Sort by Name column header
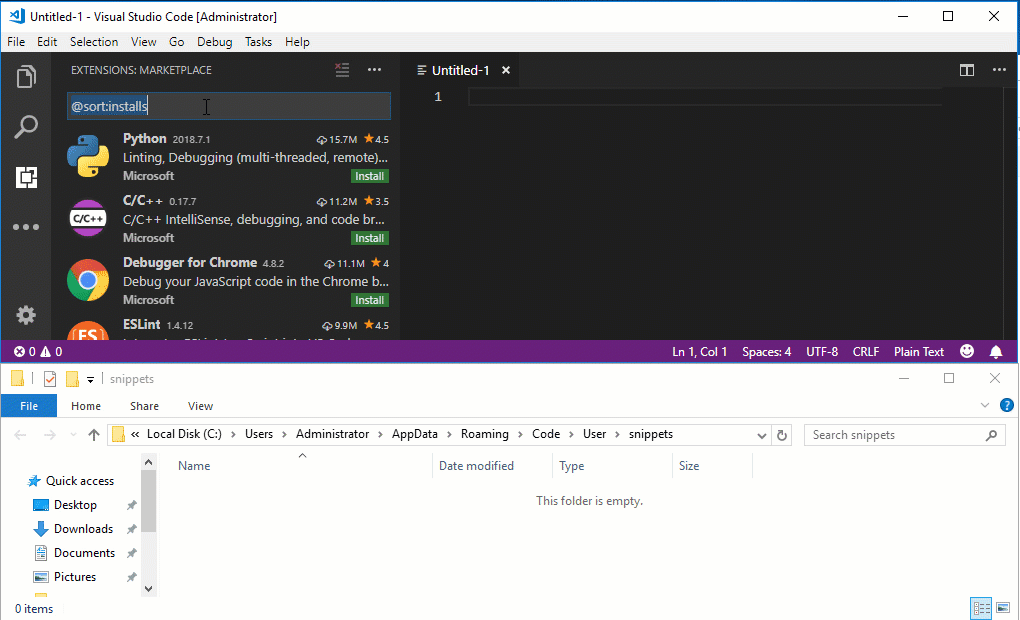The height and width of the screenshot is (620, 1020). 194,466
